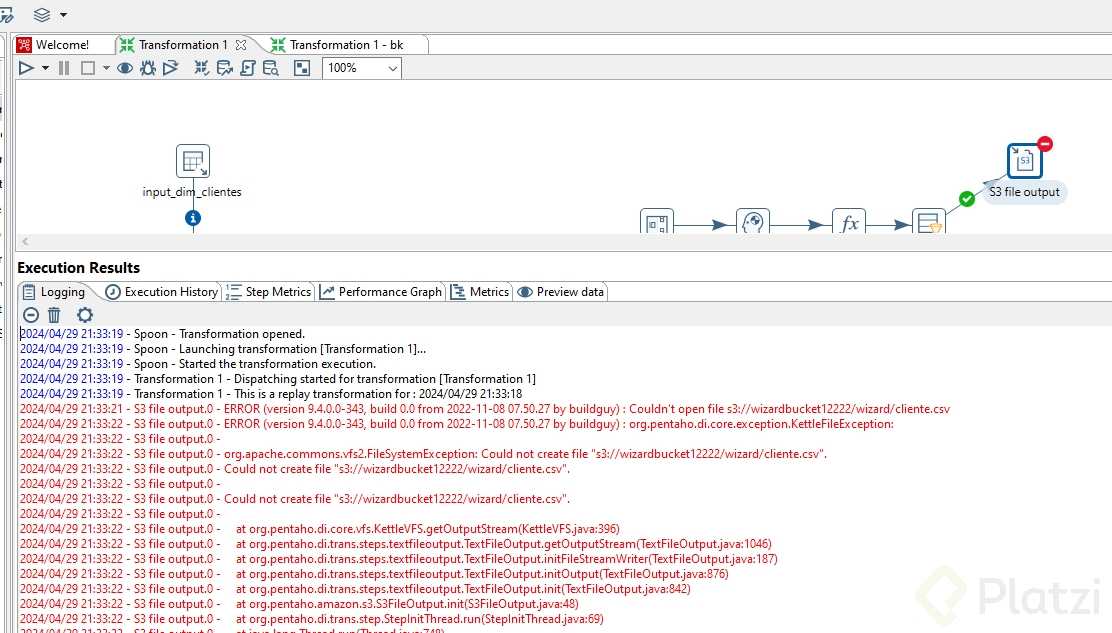Screen dimensions: 1112x633
Task: Select the fx formula step icon
Action: click(x=849, y=222)
